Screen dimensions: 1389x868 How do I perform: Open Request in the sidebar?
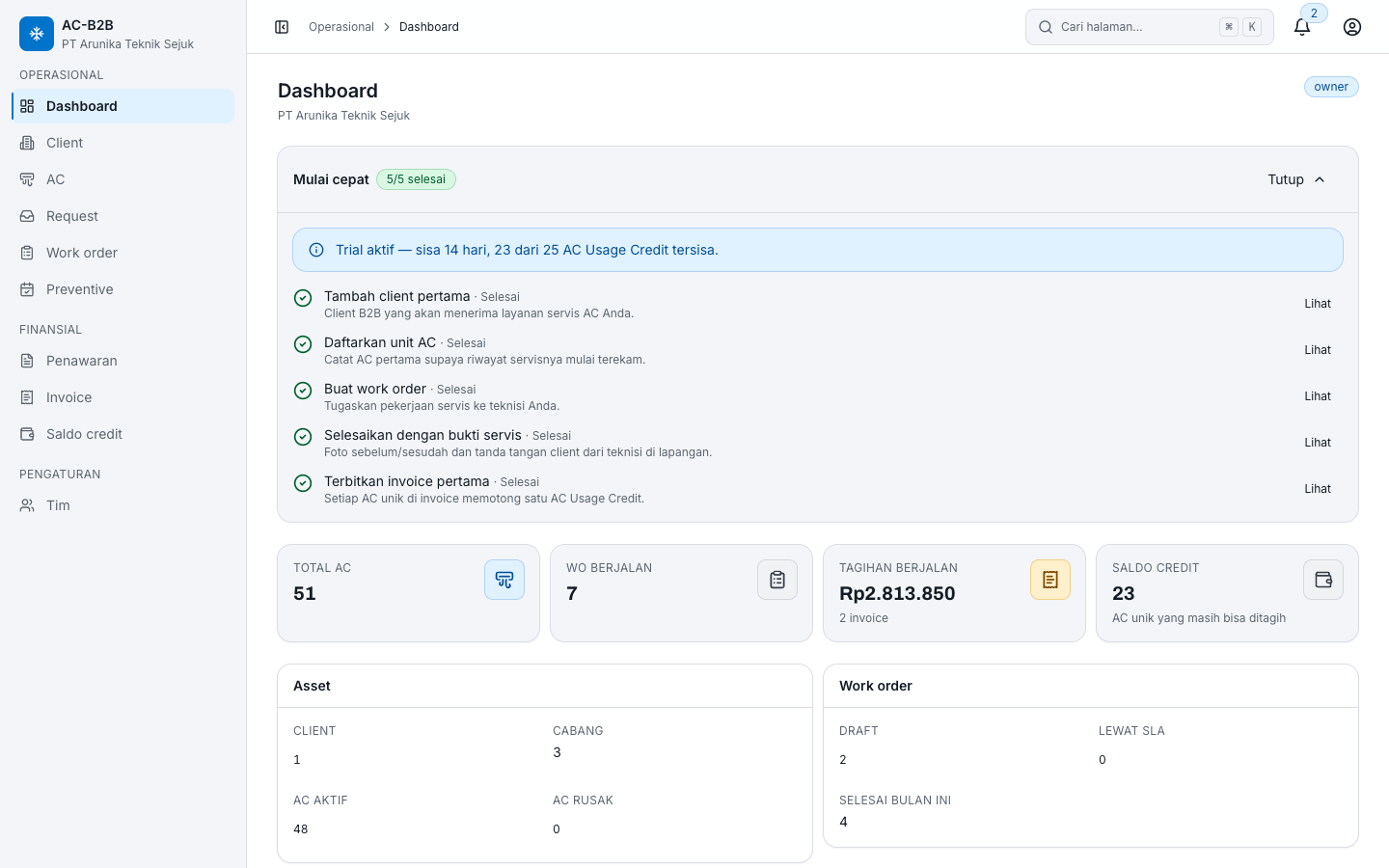point(123,216)
